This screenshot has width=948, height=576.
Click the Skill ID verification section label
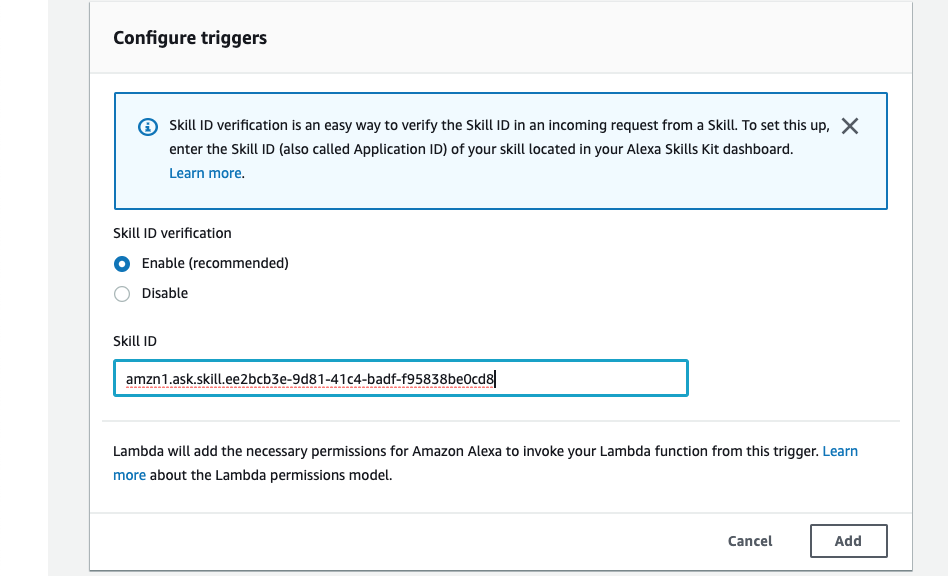(x=172, y=233)
